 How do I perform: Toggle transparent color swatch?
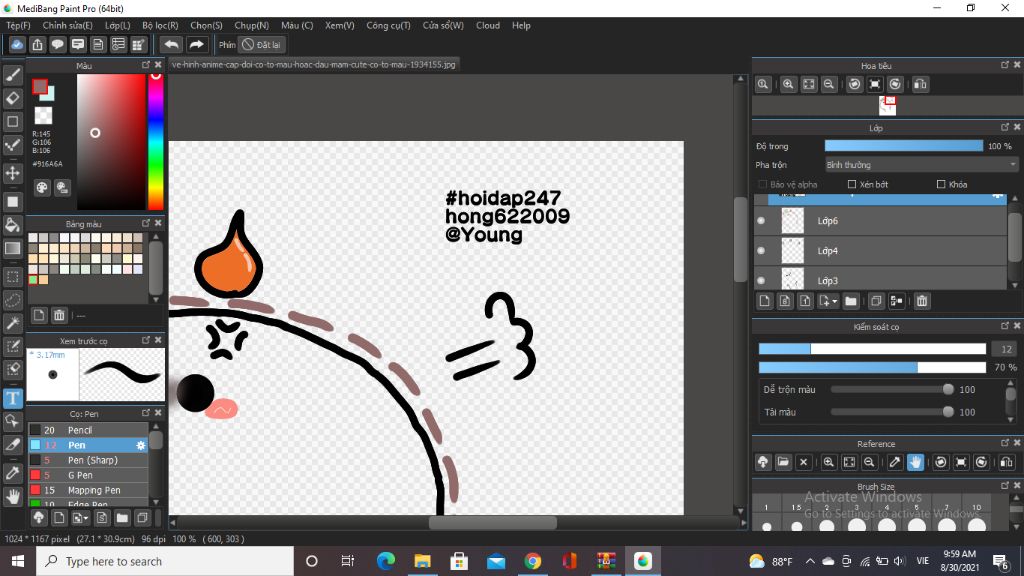(43, 116)
